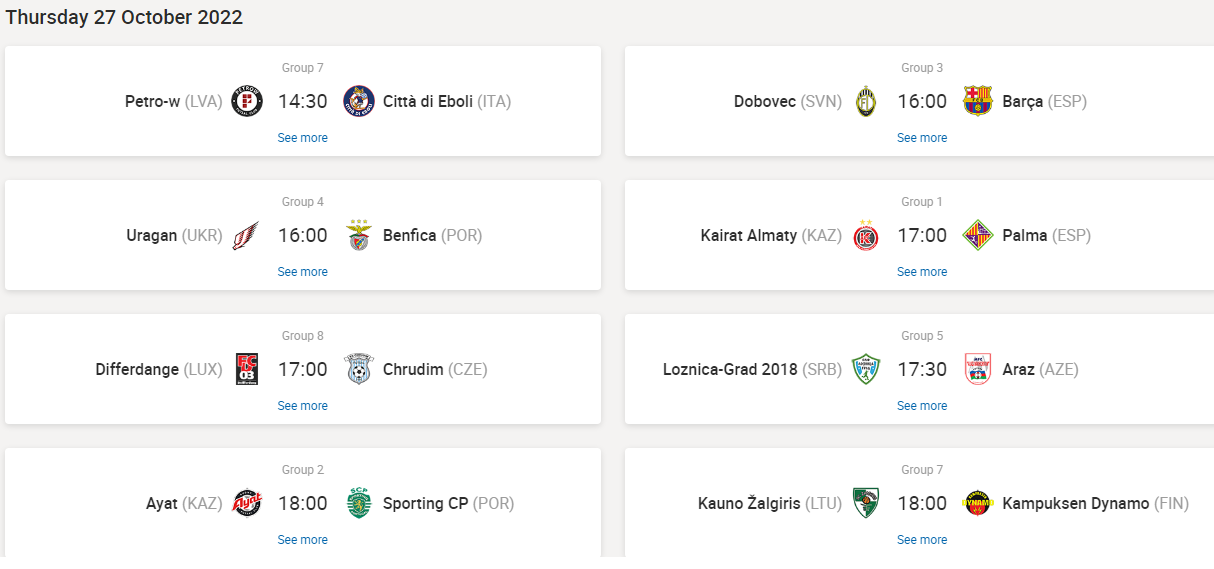This screenshot has height=569, width=1214.
Task: Click the Kampuksen Dynamo logo
Action: click(977, 504)
